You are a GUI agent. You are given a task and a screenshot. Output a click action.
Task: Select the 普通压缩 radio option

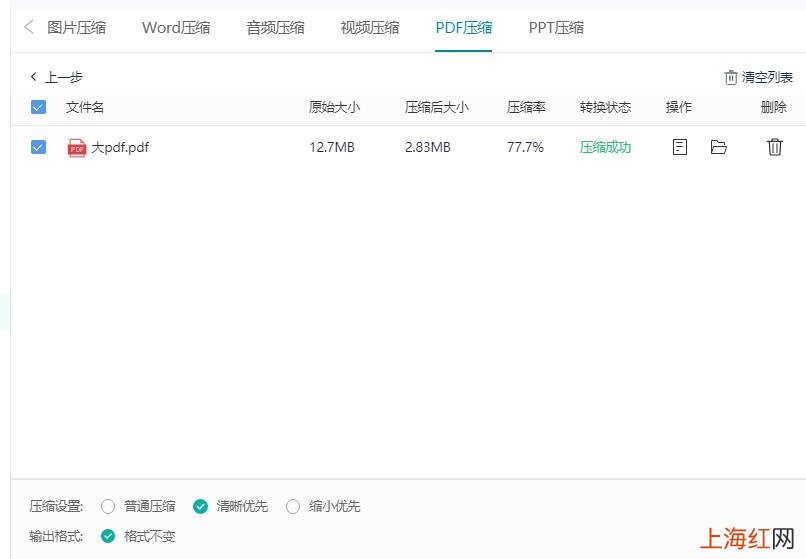point(108,507)
